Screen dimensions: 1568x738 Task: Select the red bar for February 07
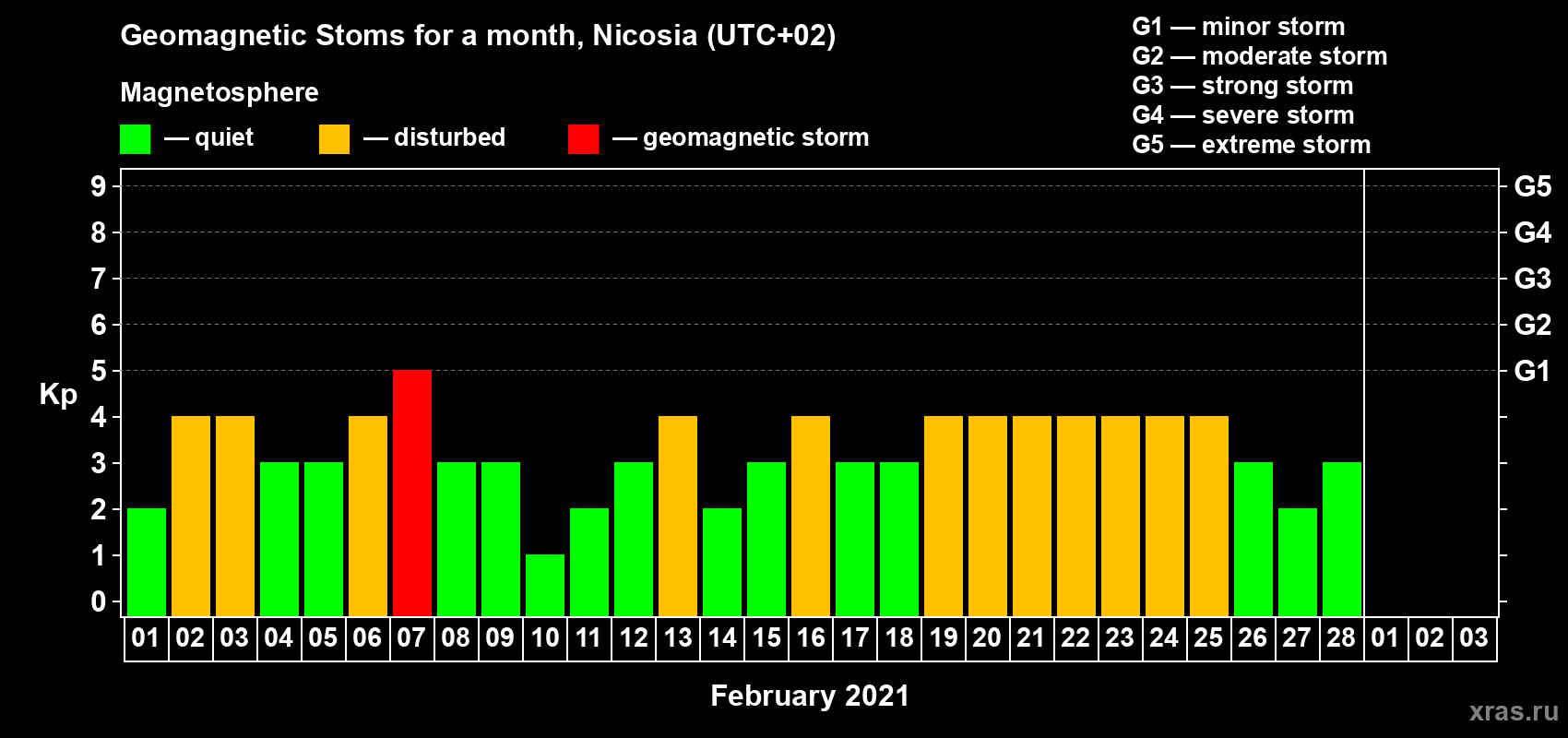click(412, 493)
